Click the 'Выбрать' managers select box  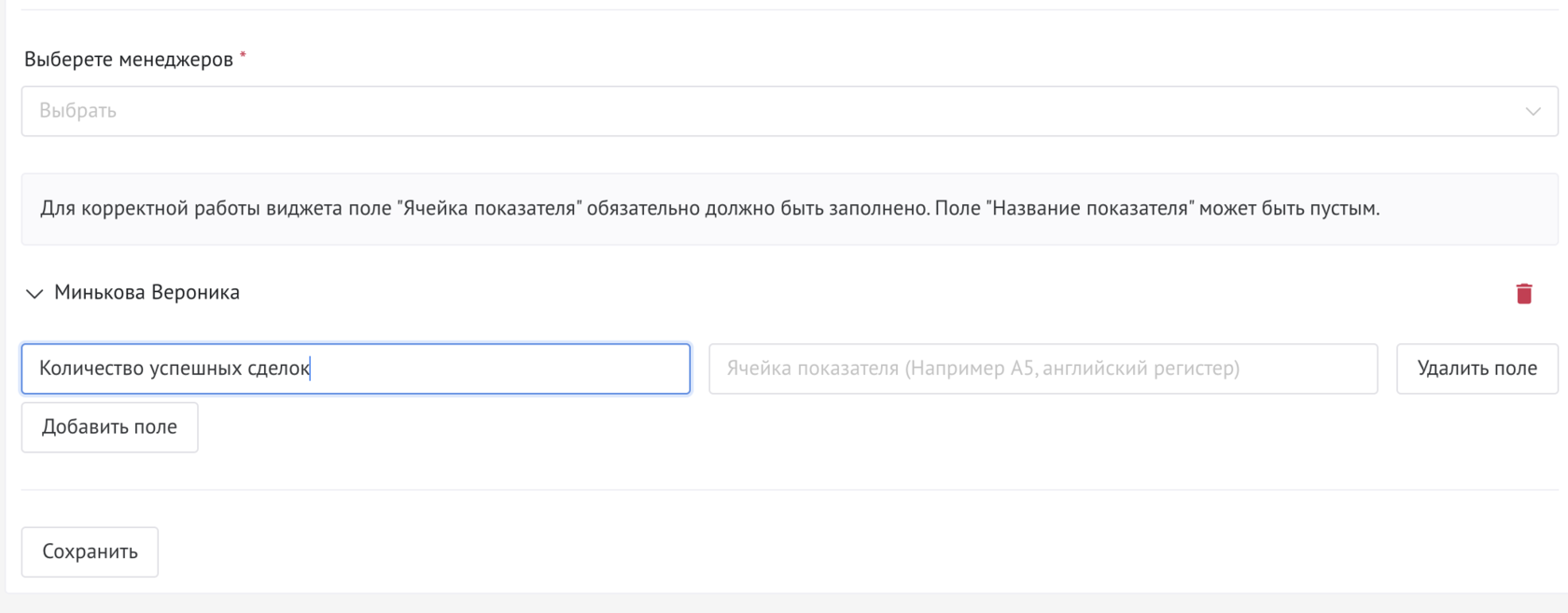pos(789,111)
